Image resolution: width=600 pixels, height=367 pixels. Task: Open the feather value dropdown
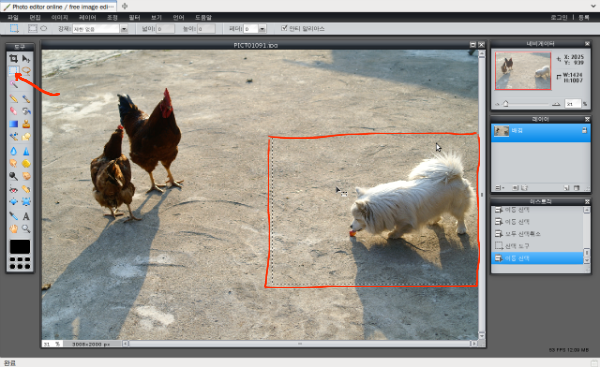(x=262, y=29)
